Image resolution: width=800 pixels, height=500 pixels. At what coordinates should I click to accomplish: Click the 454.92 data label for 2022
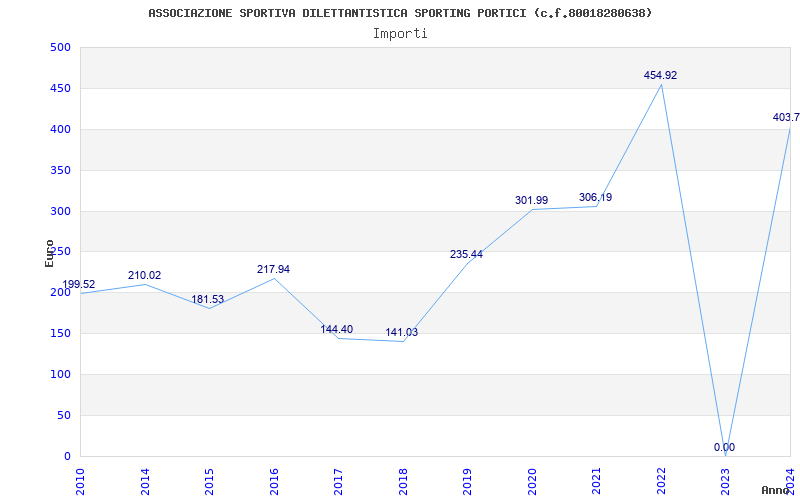(660, 76)
